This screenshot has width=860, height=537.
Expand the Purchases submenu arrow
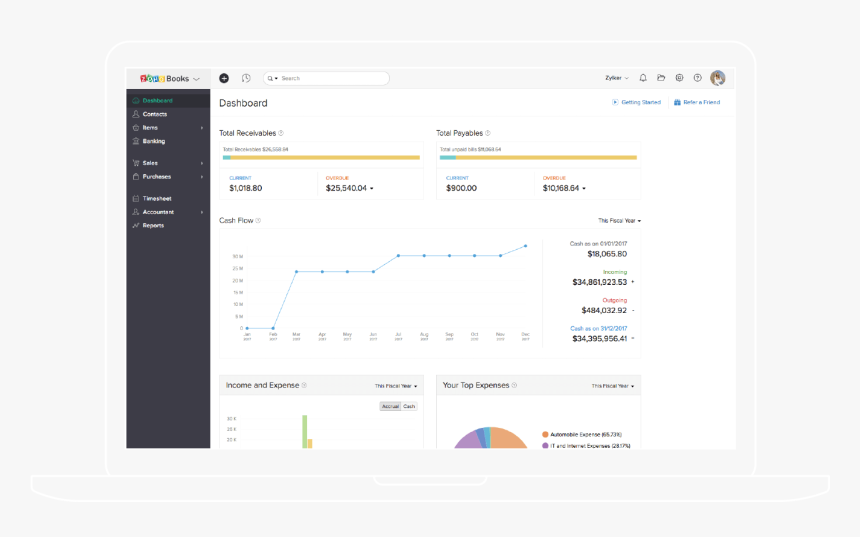click(x=202, y=177)
